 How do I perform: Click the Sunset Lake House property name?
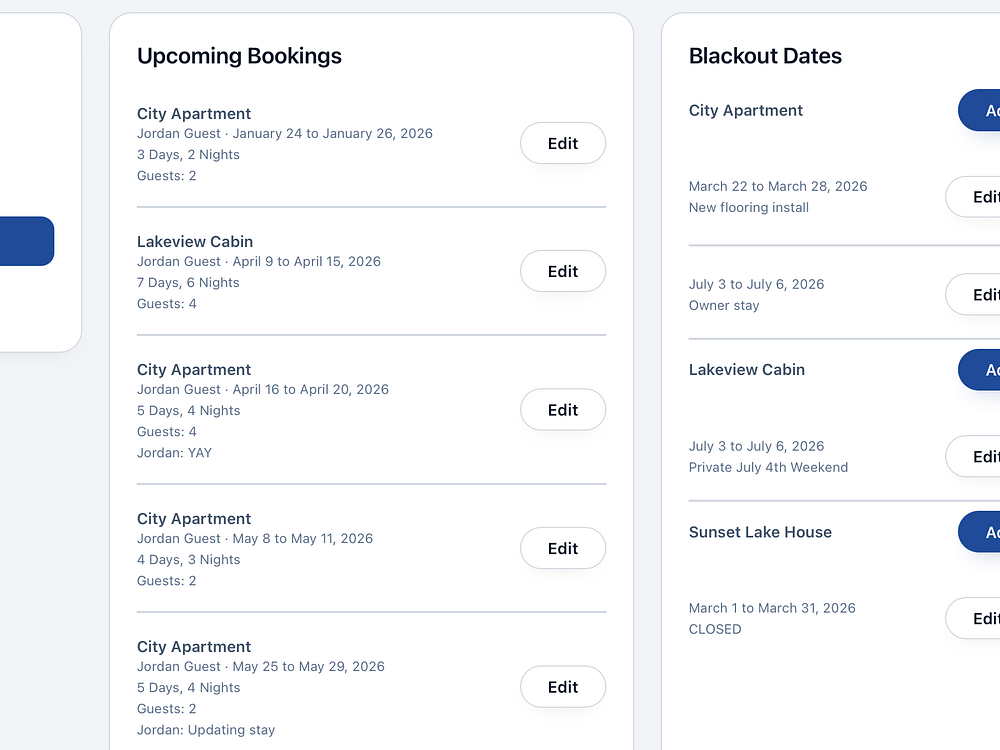coord(760,532)
